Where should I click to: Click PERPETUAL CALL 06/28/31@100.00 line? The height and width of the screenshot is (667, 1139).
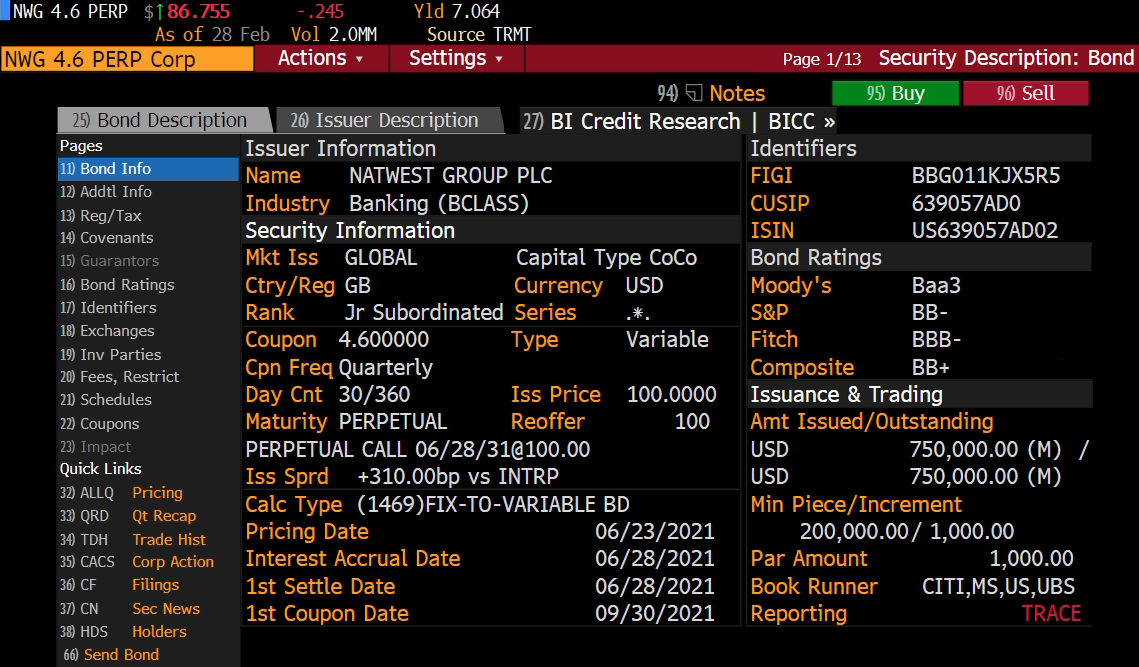point(418,450)
